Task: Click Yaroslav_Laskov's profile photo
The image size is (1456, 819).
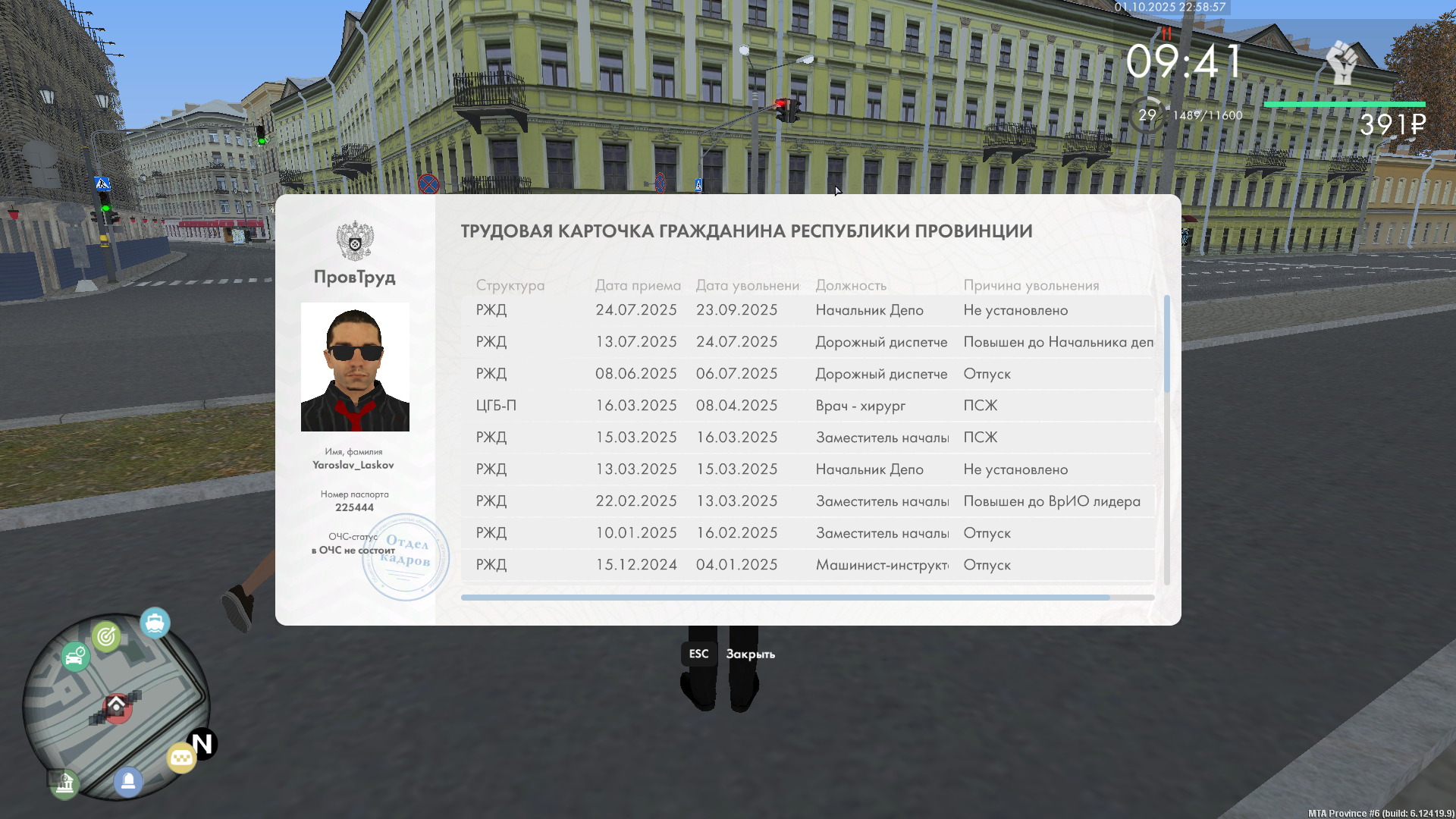Action: [x=355, y=367]
